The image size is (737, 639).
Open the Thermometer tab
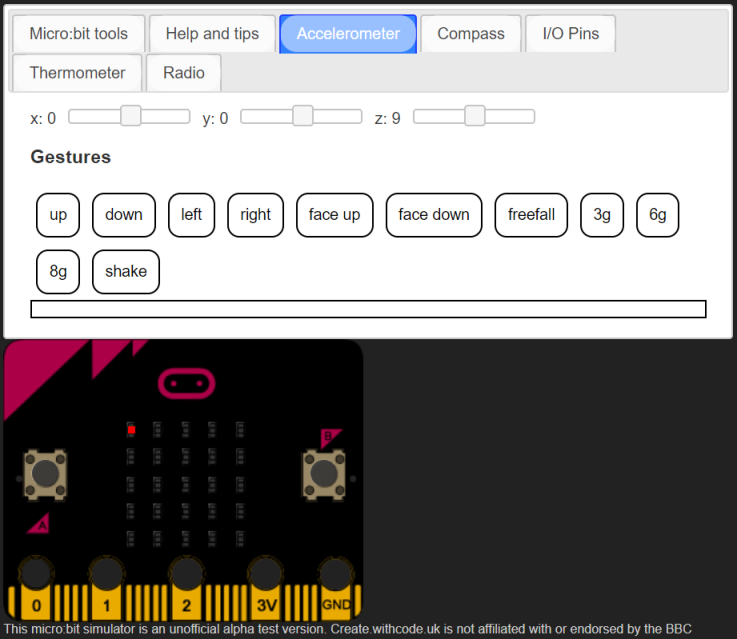click(77, 73)
